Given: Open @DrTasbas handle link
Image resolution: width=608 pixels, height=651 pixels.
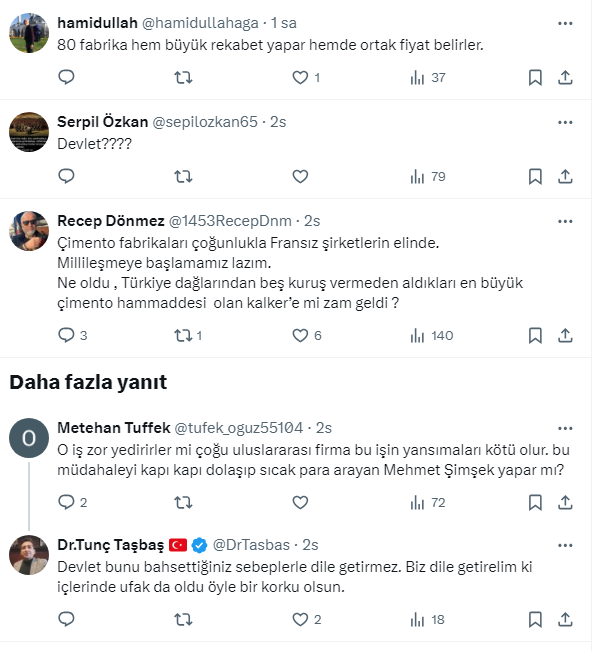Looking at the screenshot, I should tap(252, 544).
